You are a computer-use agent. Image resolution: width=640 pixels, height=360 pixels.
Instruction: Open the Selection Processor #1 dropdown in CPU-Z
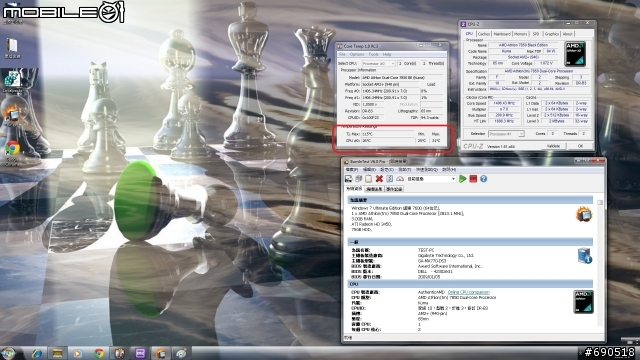(x=506, y=134)
